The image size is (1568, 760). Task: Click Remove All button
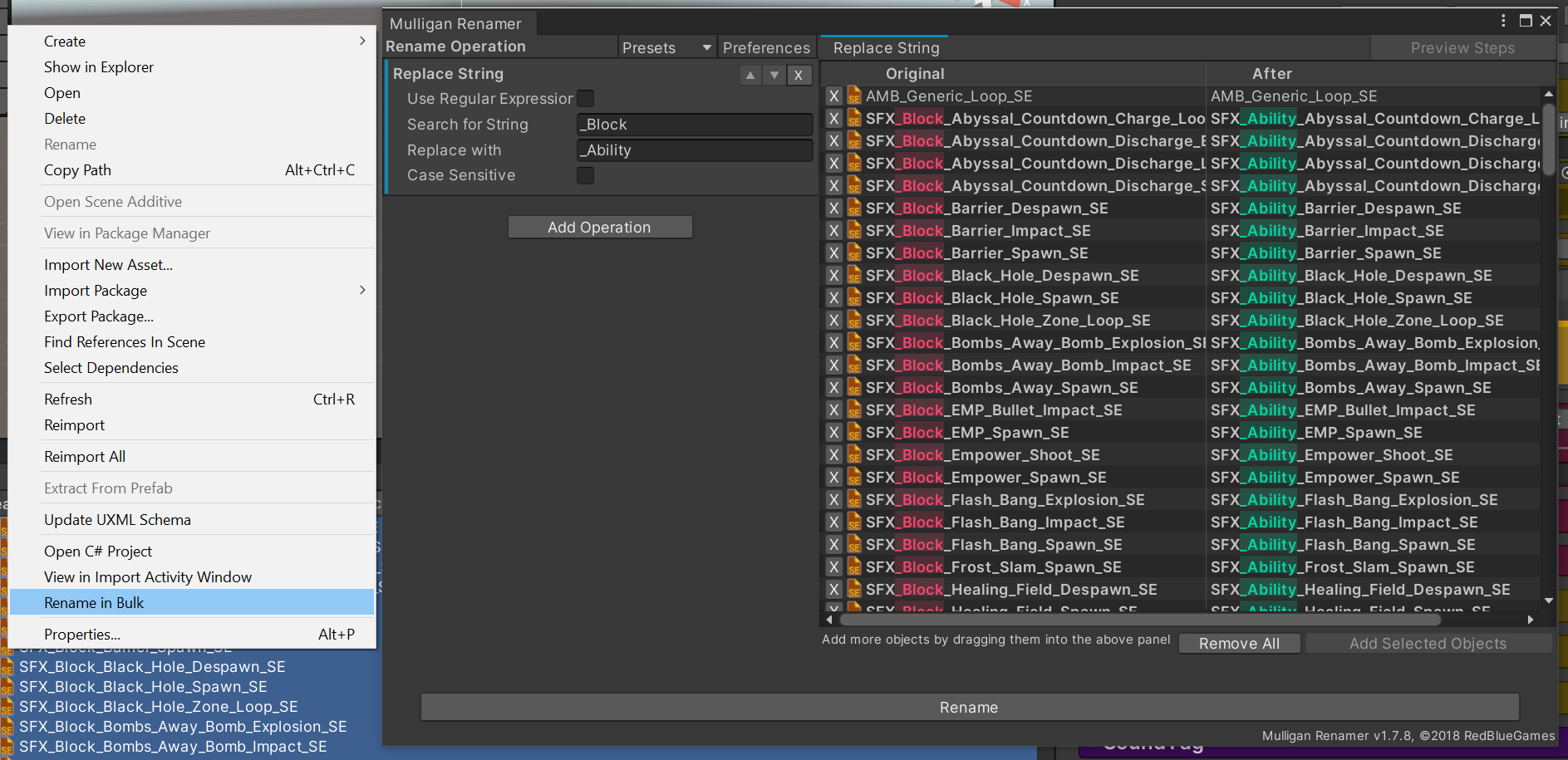point(1239,644)
